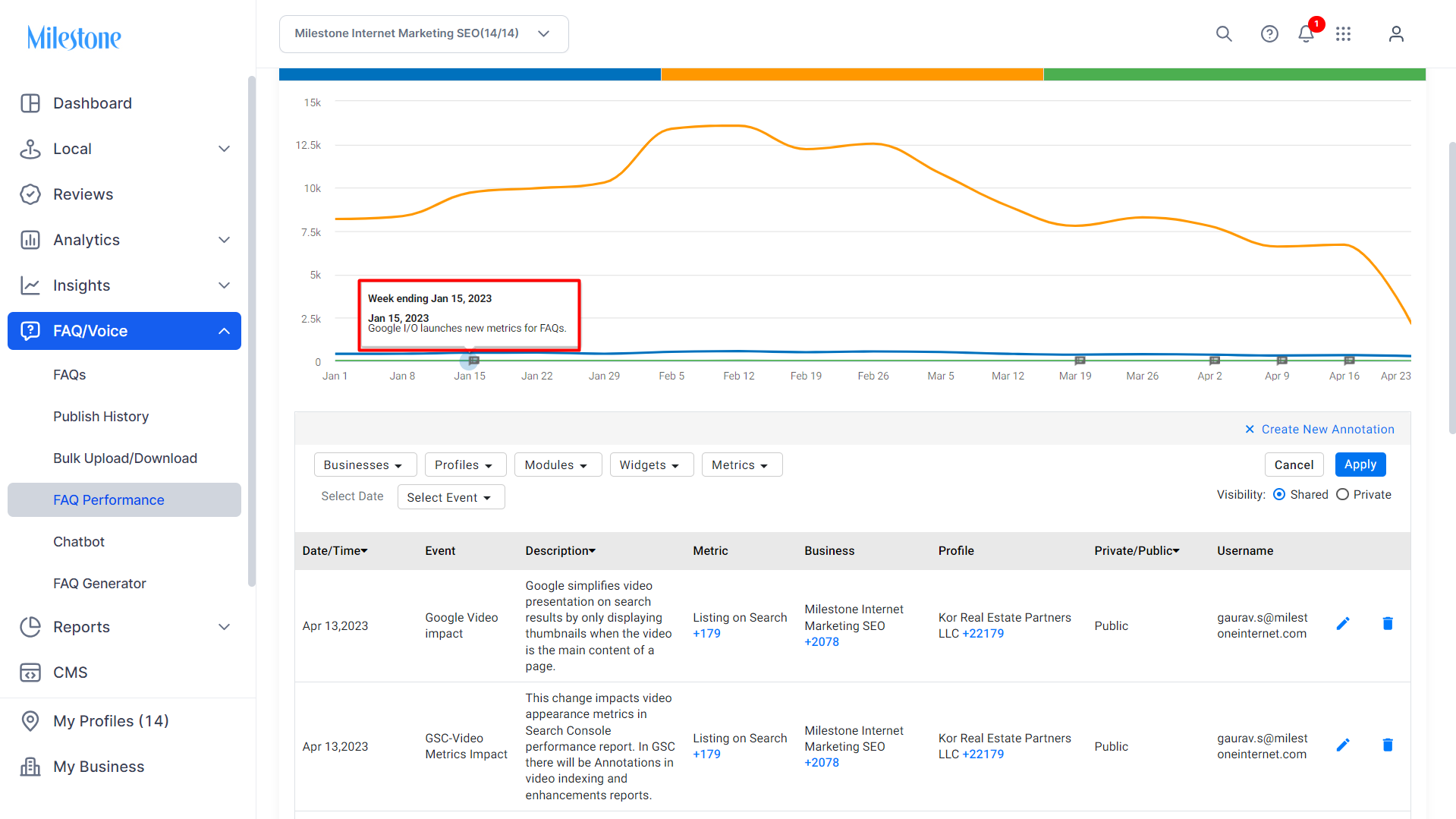The image size is (1456, 819).
Task: Click +179 metric link in Apr 13 first row
Action: [706, 634]
